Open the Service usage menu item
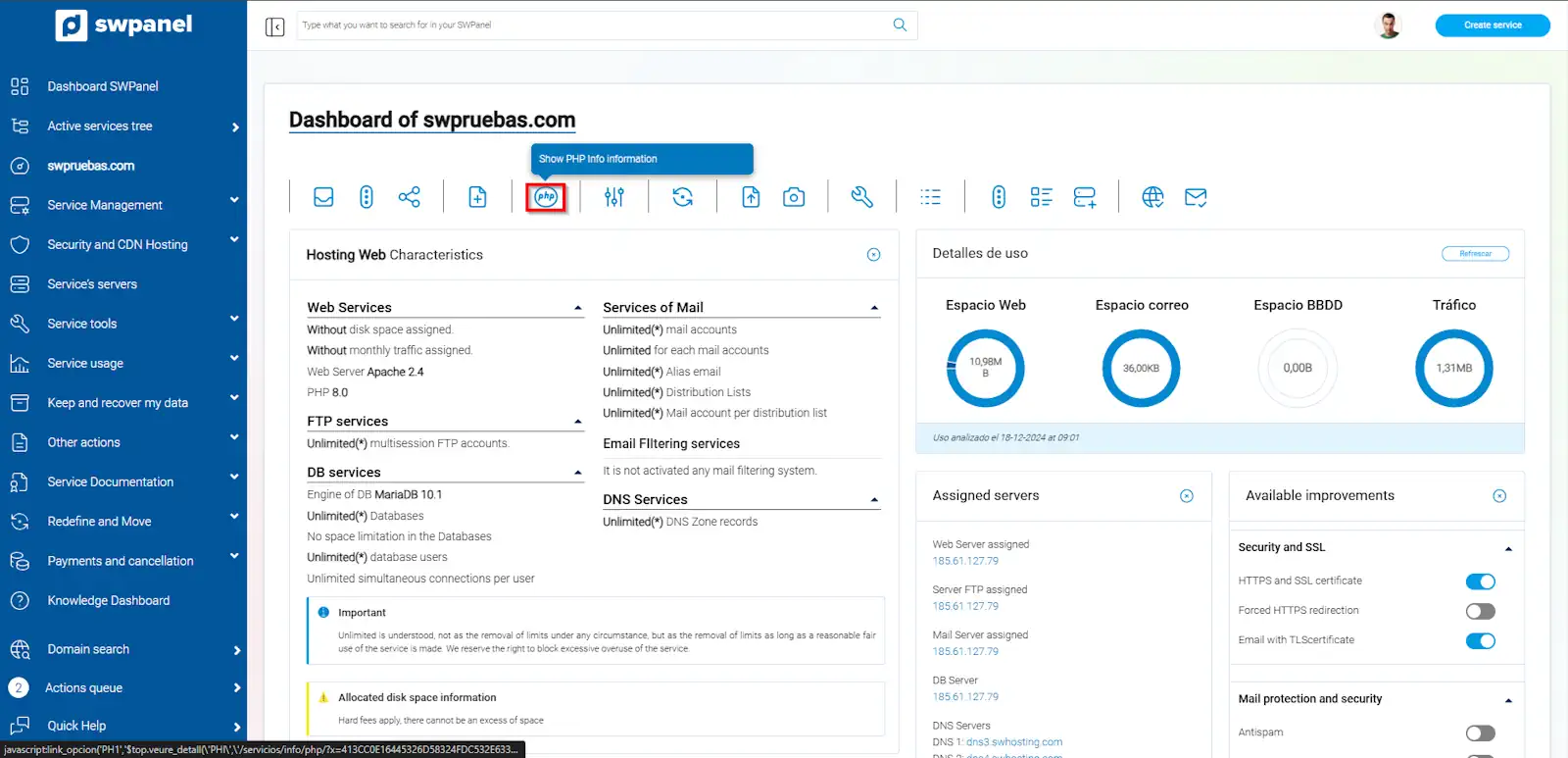1568x758 pixels. 85,363
